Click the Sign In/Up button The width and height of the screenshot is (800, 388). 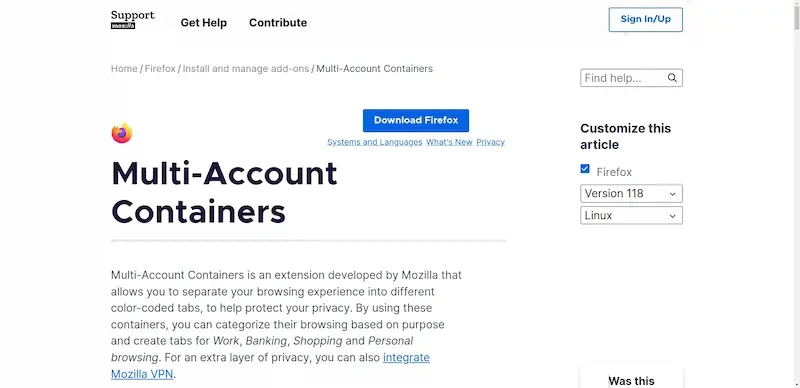[645, 19]
